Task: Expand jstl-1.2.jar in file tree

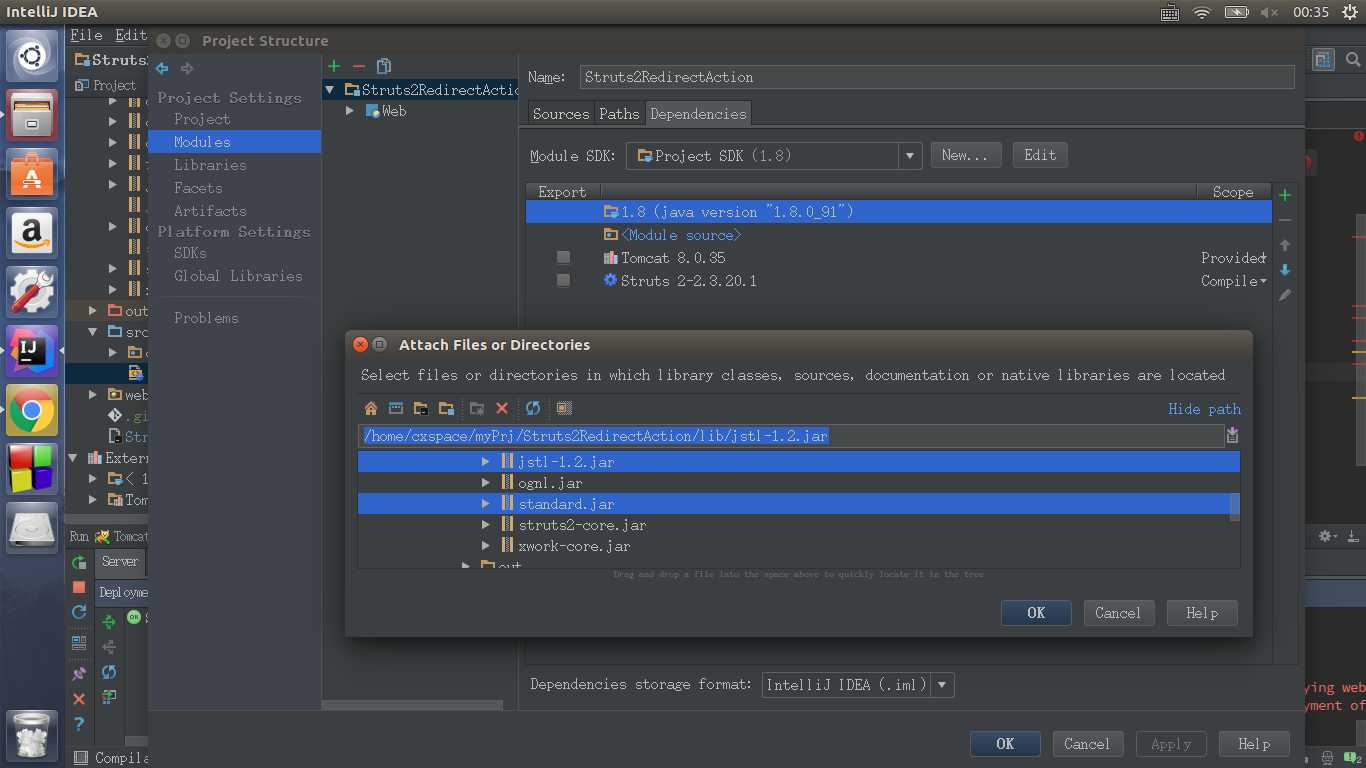Action: click(485, 462)
